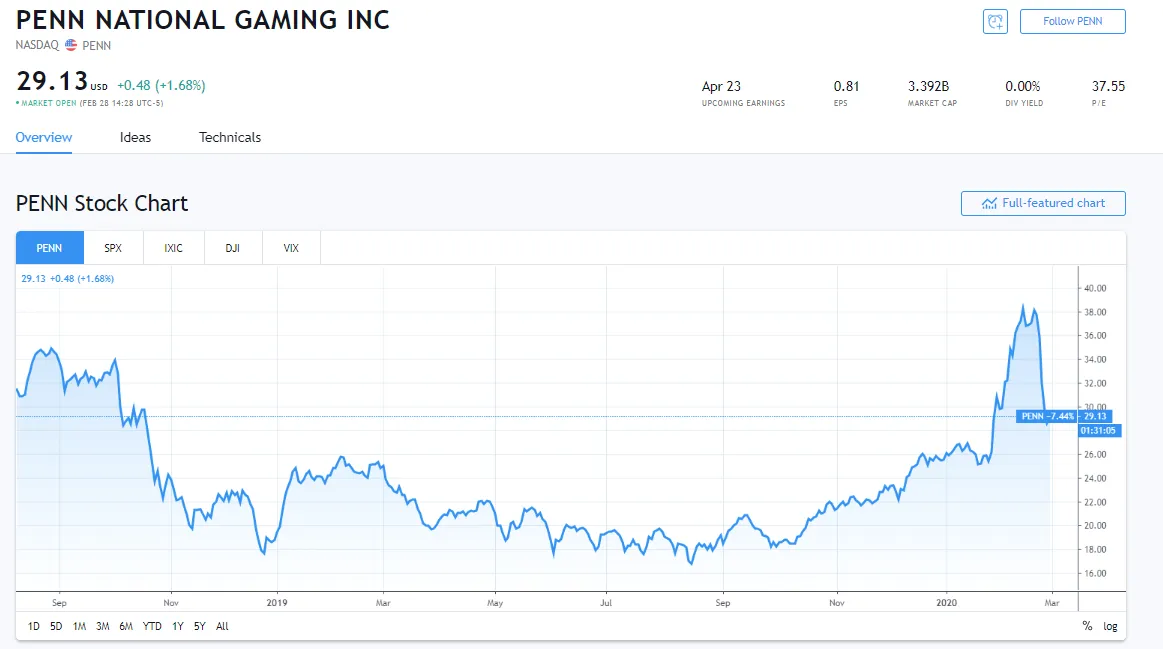Select the VIX chart tab
Viewport: 1163px width, 649px height.
[x=291, y=248]
